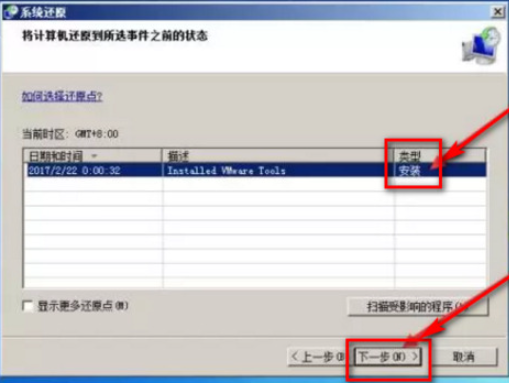Image resolution: width=509 pixels, height=383 pixels.
Task: Open the 如何选择还原点? help link
Action: 62,97
